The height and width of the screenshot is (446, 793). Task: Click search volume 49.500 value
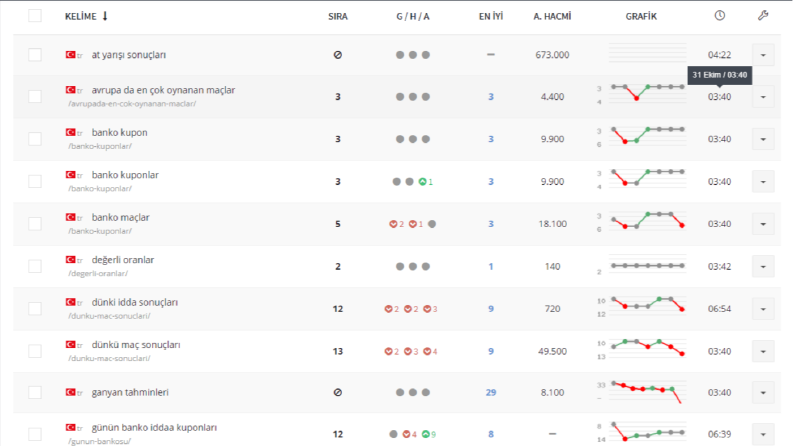click(552, 351)
